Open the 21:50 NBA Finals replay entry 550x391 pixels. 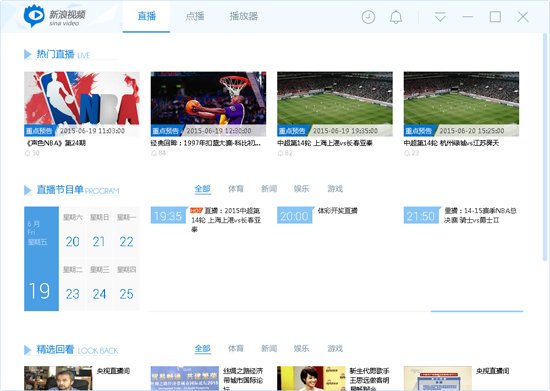coord(461,215)
